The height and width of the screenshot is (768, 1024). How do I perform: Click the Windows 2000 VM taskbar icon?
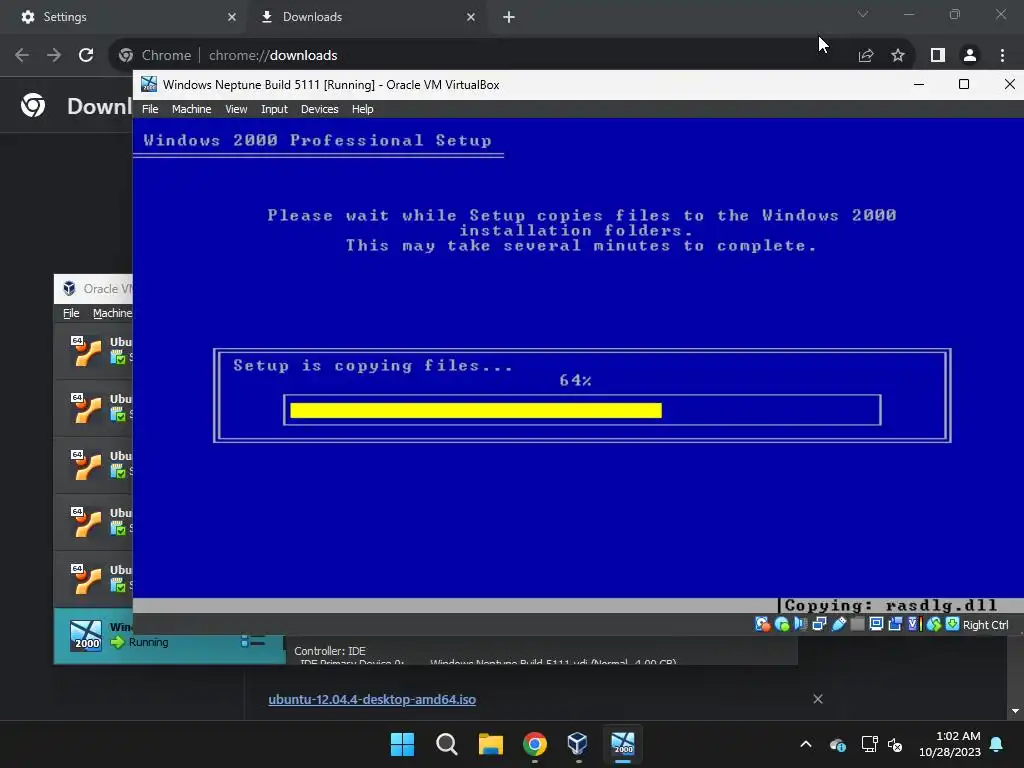pos(622,744)
